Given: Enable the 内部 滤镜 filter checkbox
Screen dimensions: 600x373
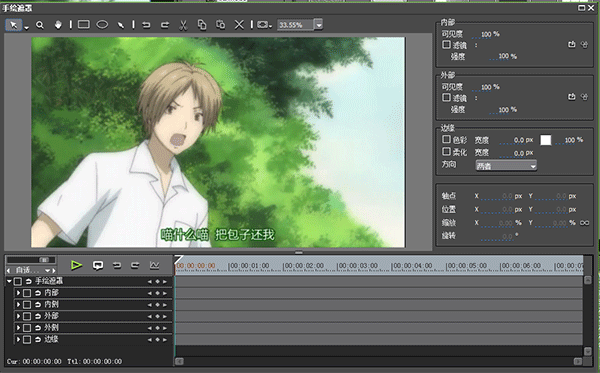Looking at the screenshot, I should [446, 45].
